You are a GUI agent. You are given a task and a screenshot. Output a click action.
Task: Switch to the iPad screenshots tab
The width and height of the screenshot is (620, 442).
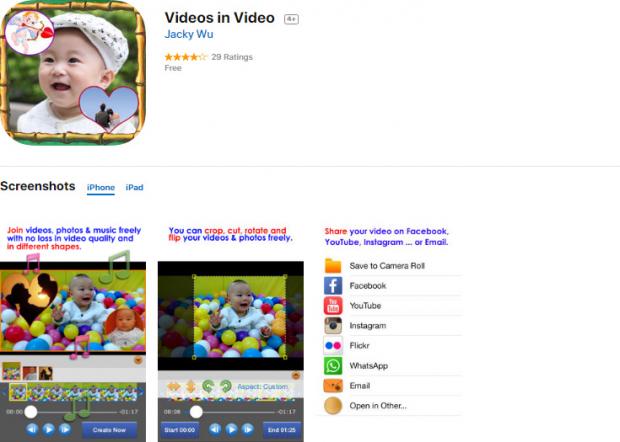[134, 188]
